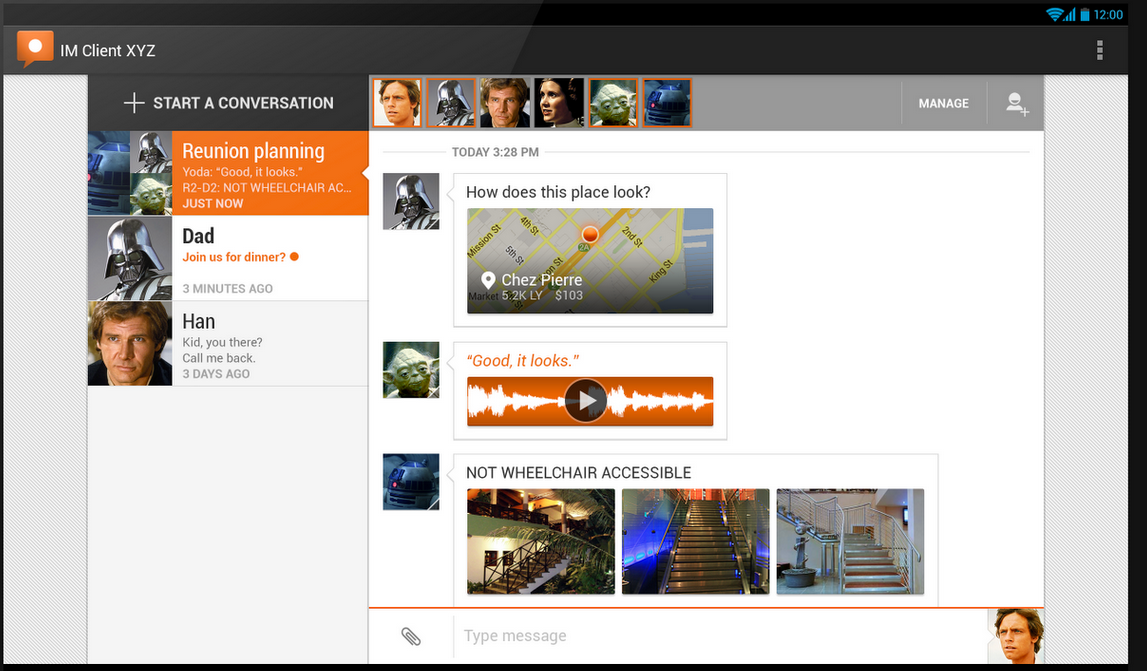Screen dimensions: 1147x671
Task: Open the overflow menu in the action bar
Action: pyautogui.click(x=1099, y=50)
